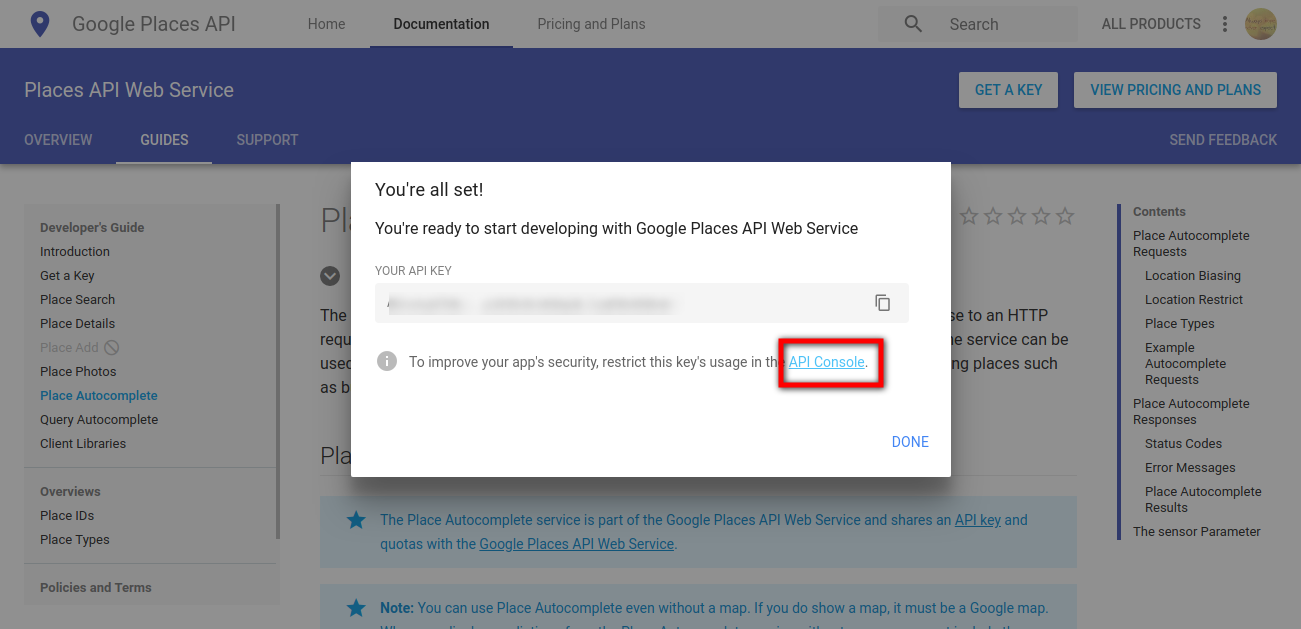Copy the API key with the copy icon
Screen dimensions: 1301x629
click(882, 302)
